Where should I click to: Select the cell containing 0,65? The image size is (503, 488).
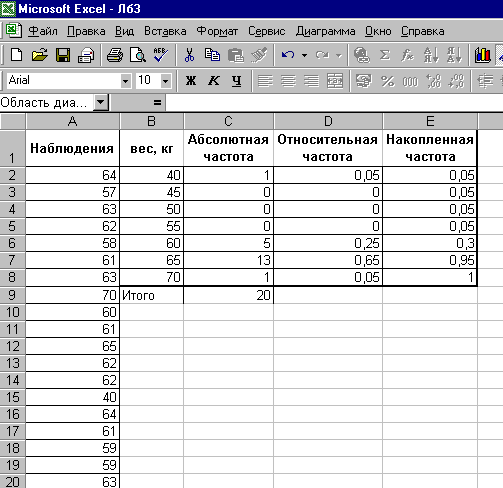pos(328,260)
